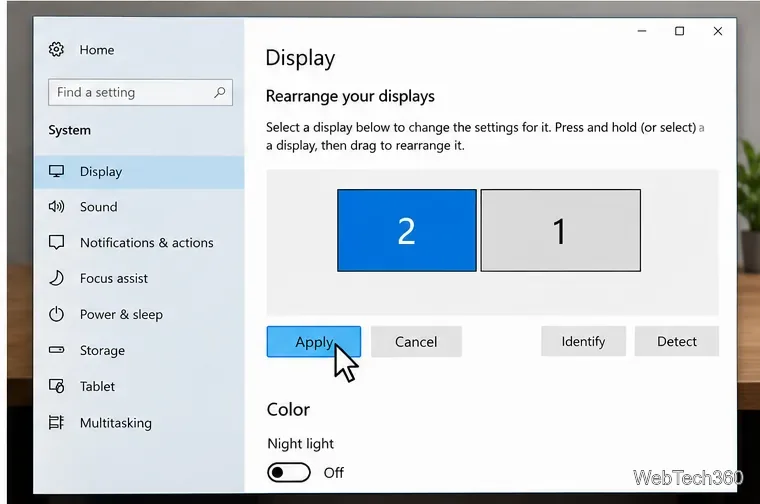Open Notifications & actions settings
Viewport: 760px width, 504px height.
point(146,242)
